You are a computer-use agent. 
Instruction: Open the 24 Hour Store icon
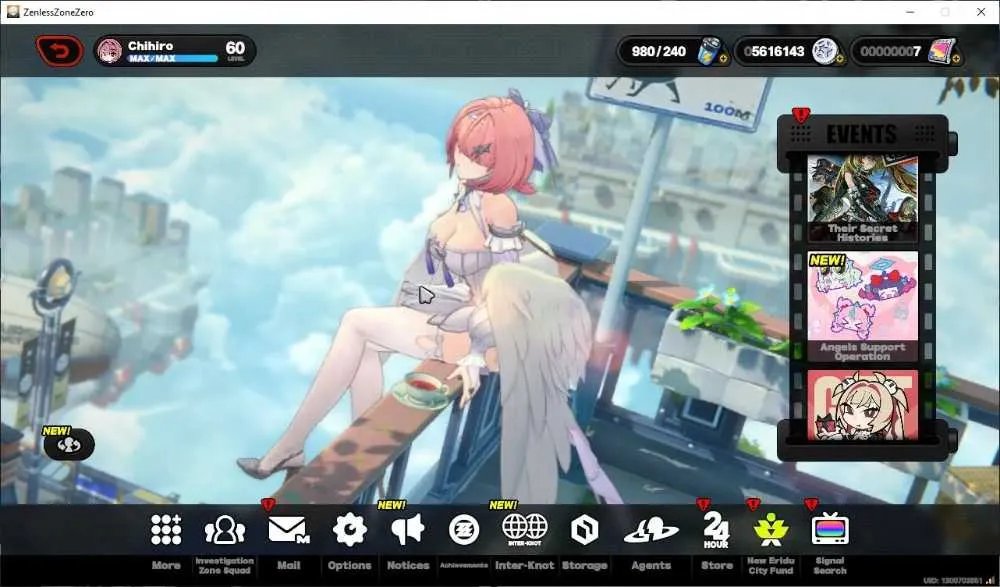click(x=716, y=530)
